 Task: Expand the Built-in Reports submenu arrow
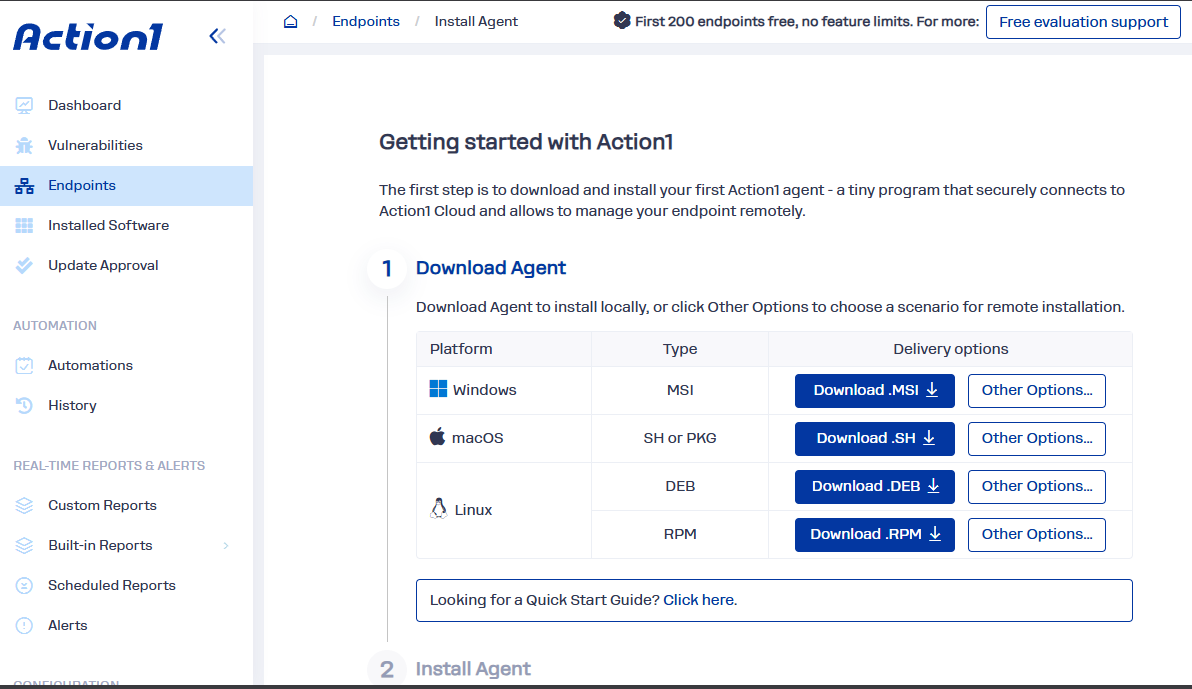pyautogui.click(x=226, y=545)
